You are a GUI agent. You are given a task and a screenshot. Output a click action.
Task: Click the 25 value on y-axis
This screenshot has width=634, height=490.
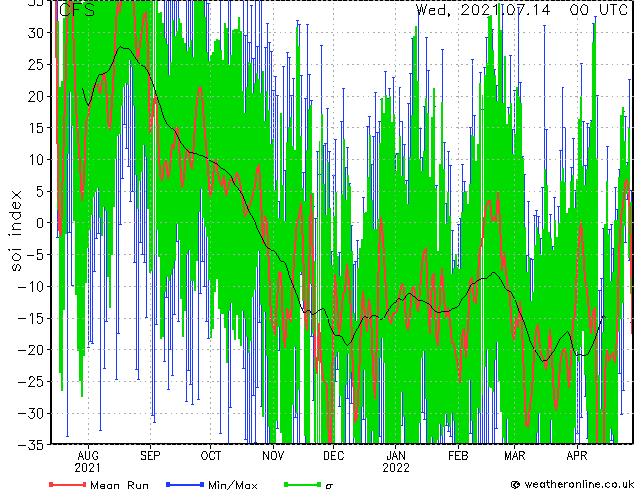click(36, 65)
